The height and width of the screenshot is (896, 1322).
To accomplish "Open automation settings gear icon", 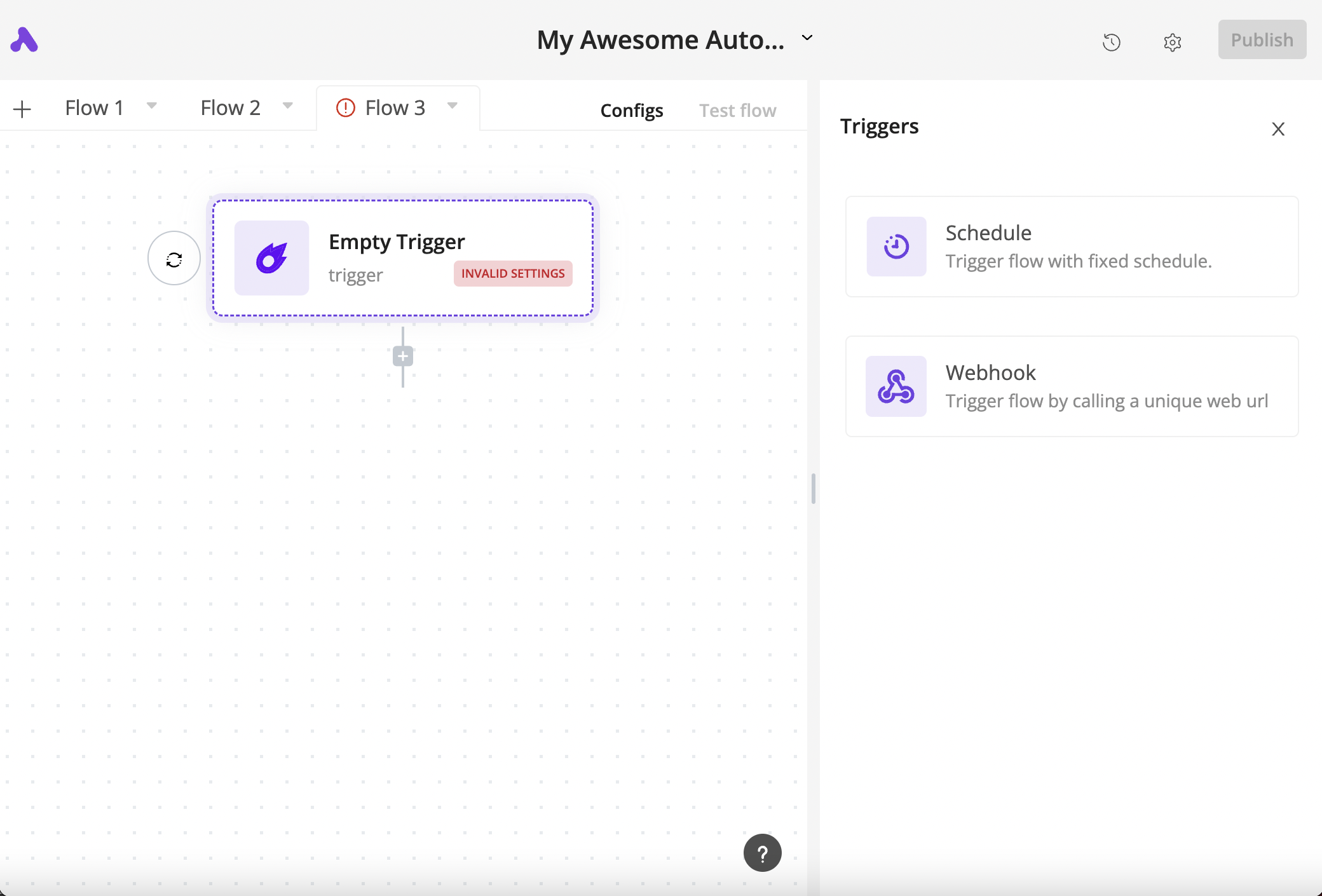I will click(x=1172, y=42).
